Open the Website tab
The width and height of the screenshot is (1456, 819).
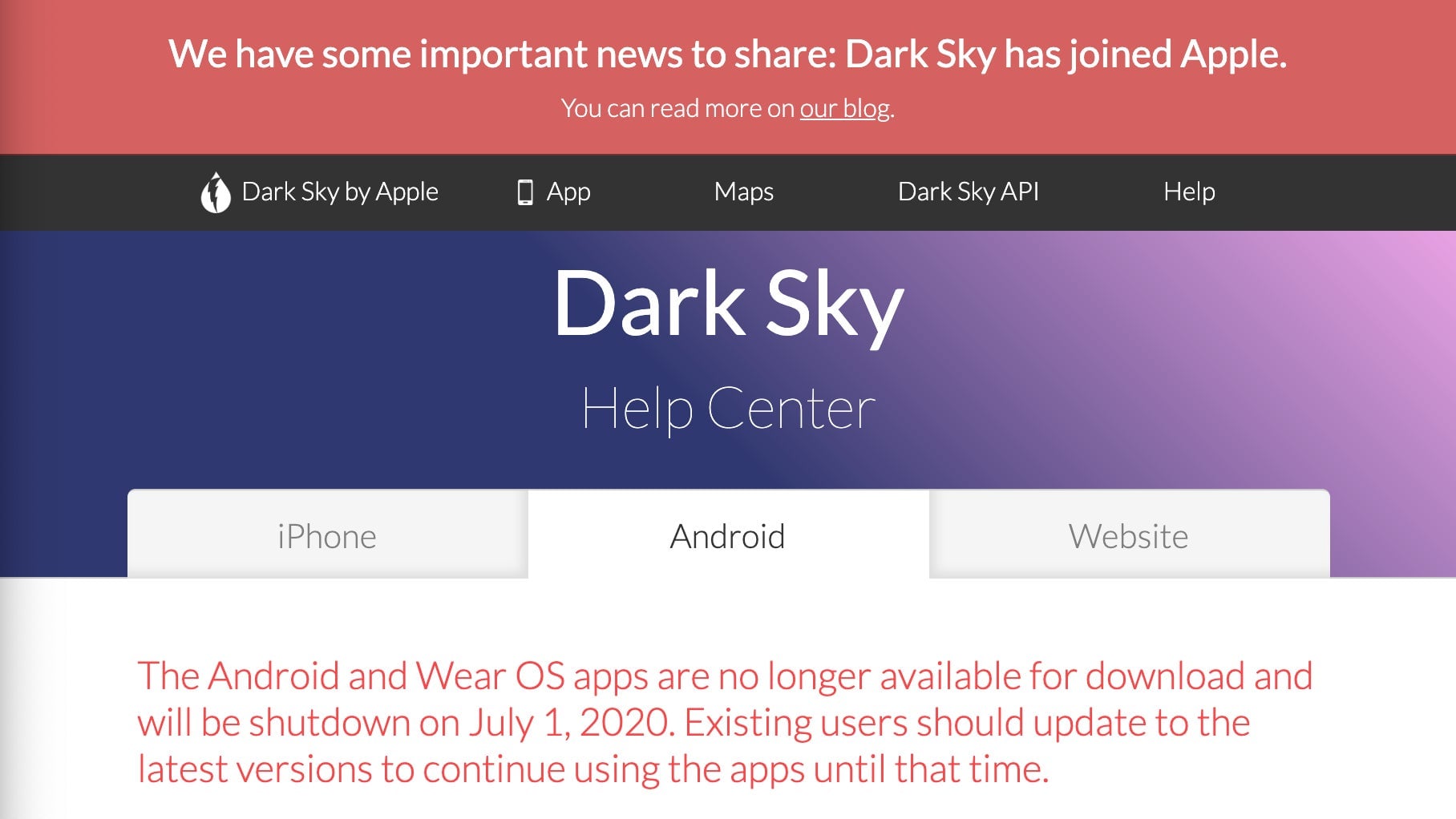point(1128,536)
